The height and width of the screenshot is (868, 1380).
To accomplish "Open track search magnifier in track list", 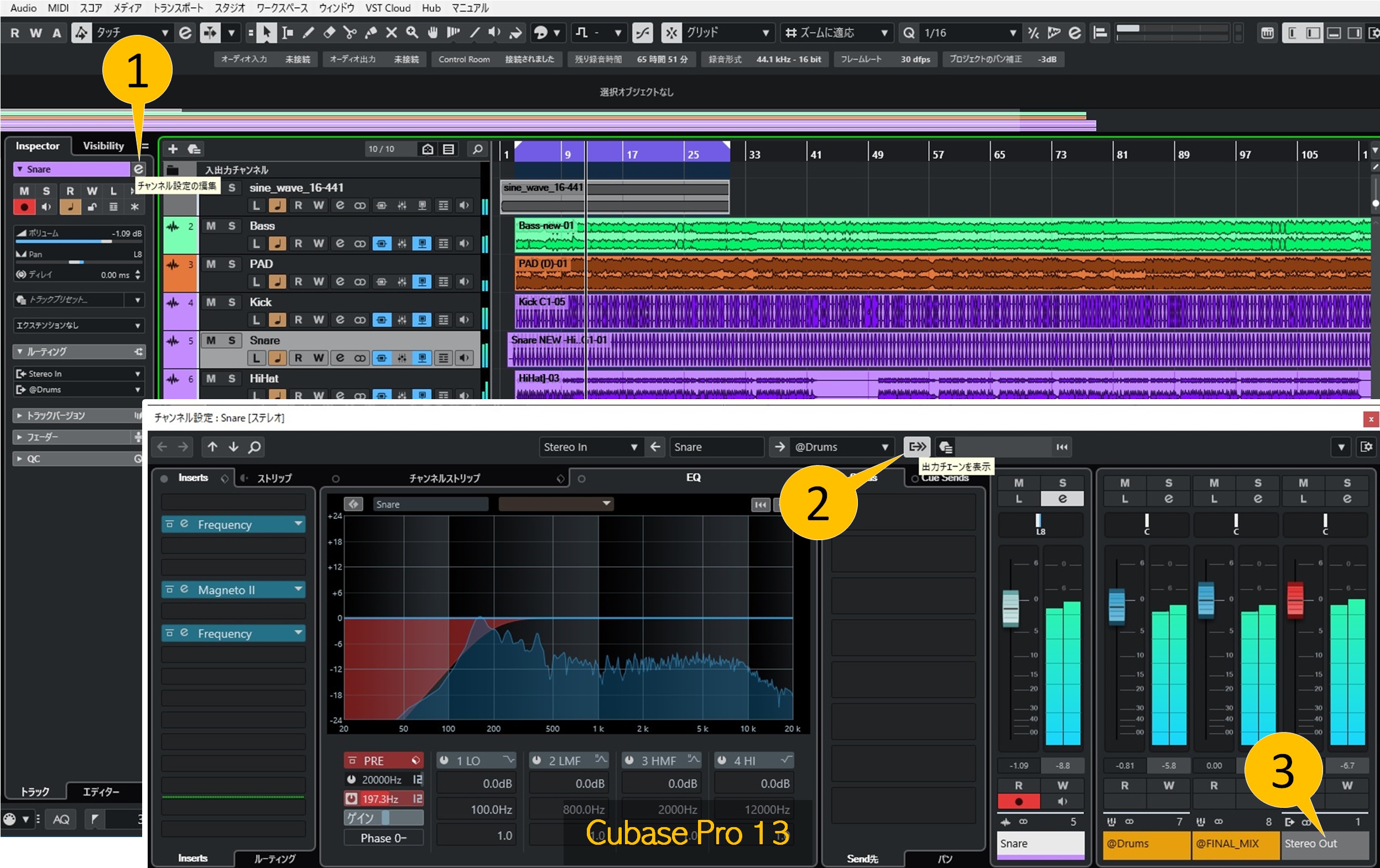I will click(477, 149).
